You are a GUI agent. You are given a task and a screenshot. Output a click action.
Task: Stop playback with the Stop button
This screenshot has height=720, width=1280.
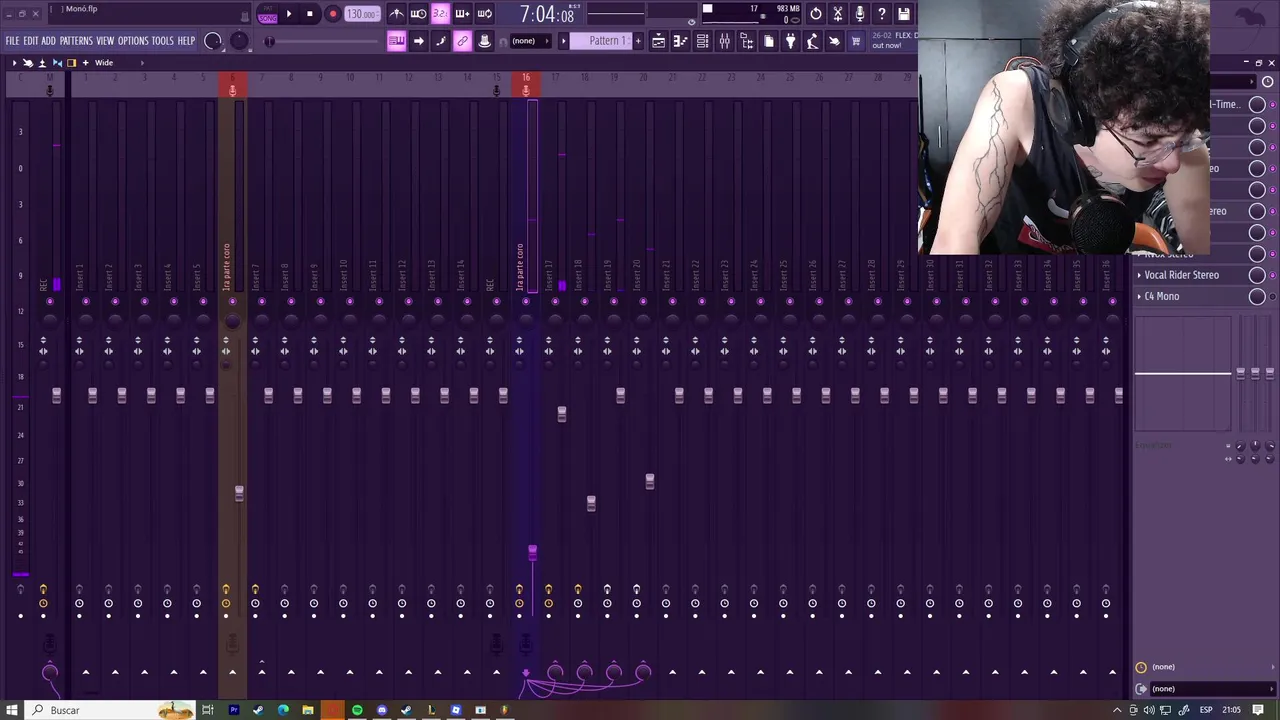(x=310, y=14)
